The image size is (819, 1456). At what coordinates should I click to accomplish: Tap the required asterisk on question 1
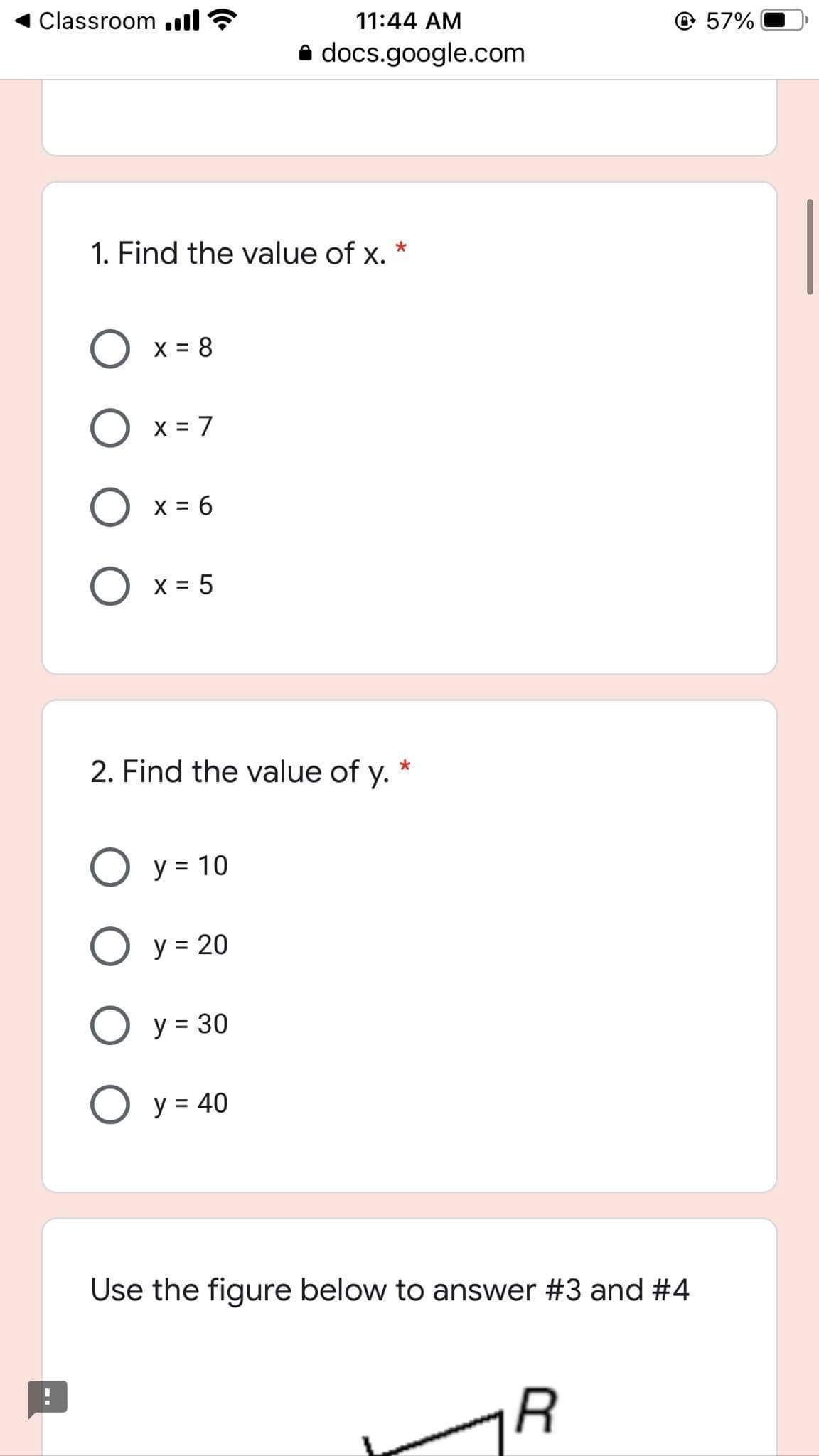(x=401, y=249)
